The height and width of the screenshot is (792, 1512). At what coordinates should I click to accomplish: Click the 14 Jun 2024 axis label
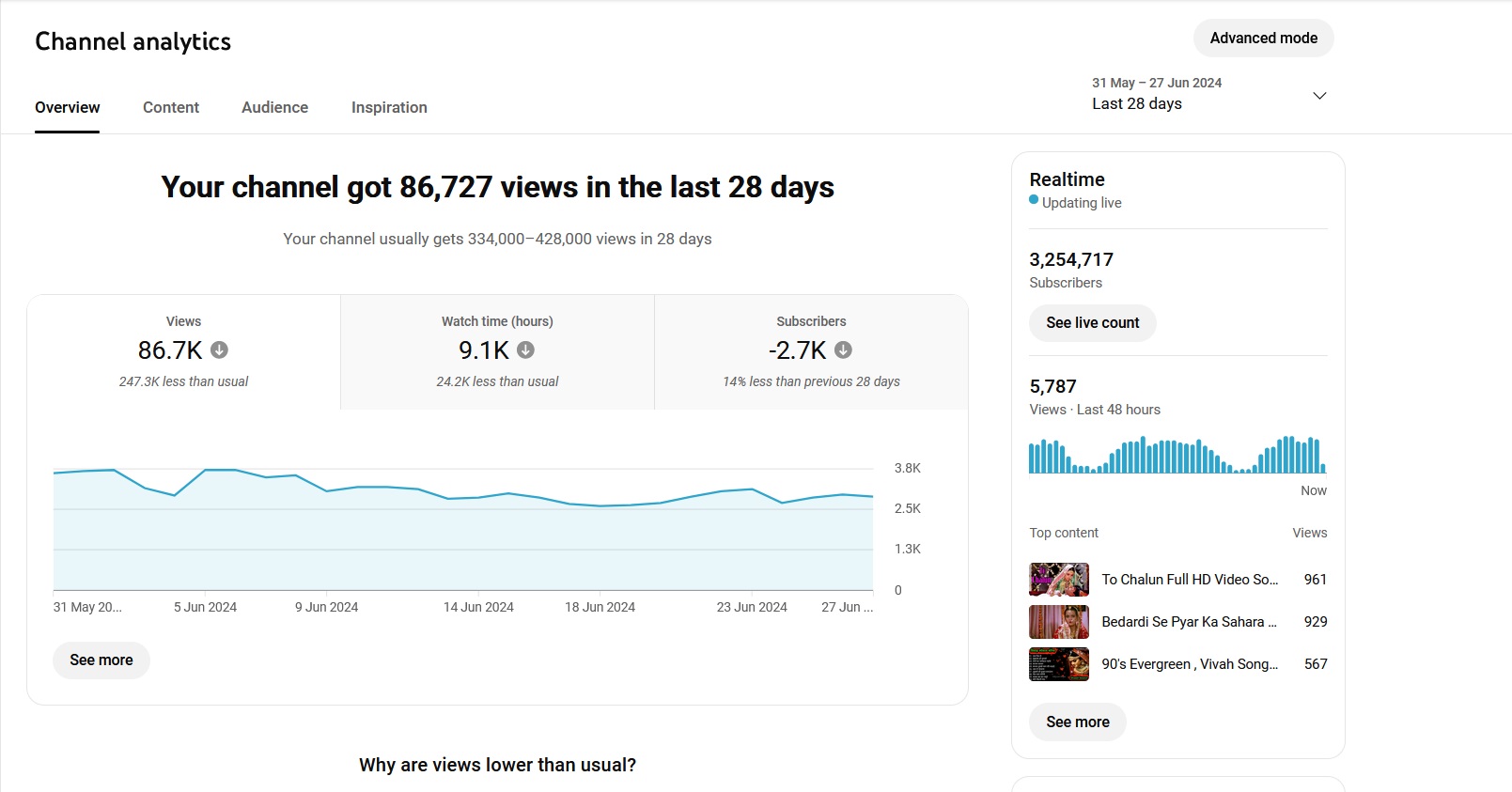click(478, 607)
